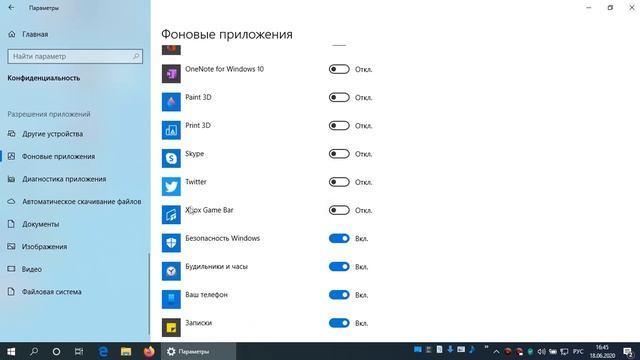Click the Skype app icon

point(171,158)
